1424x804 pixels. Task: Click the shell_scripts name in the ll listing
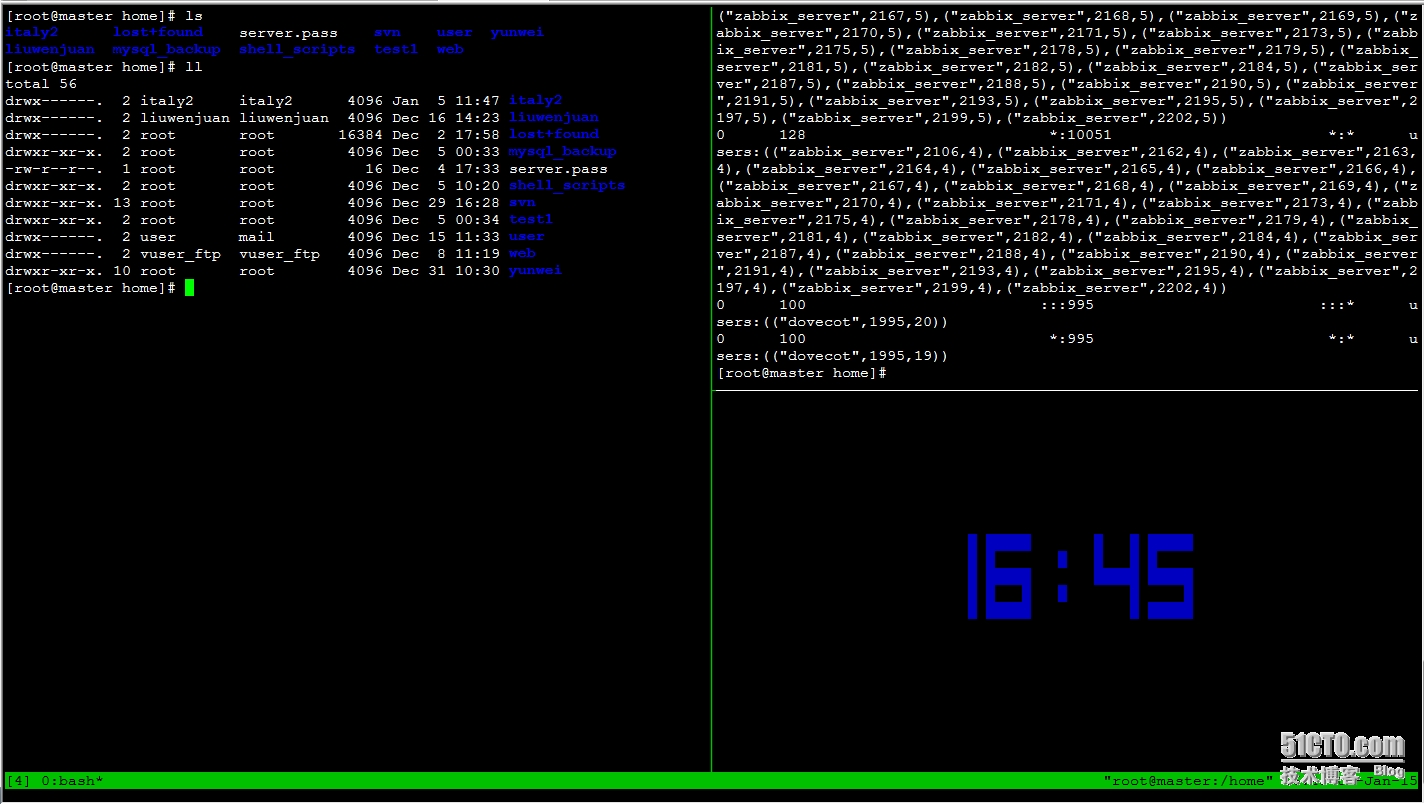coord(567,185)
